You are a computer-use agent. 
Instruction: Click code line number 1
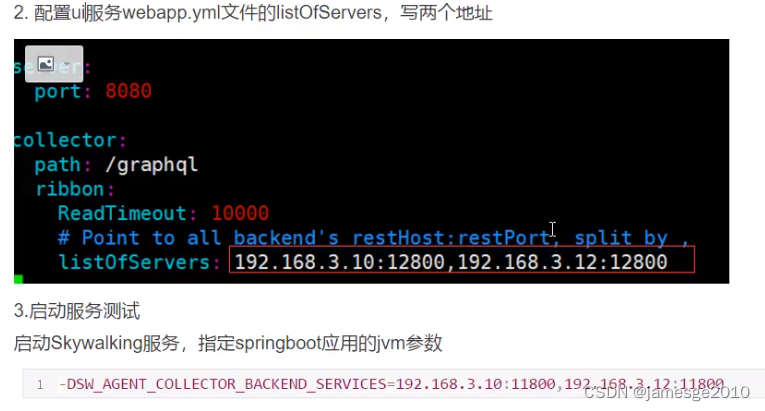(x=40, y=385)
